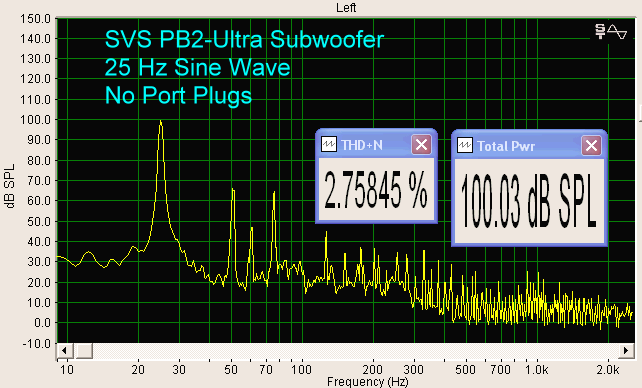Close the Total Pwr readout window

point(591,145)
